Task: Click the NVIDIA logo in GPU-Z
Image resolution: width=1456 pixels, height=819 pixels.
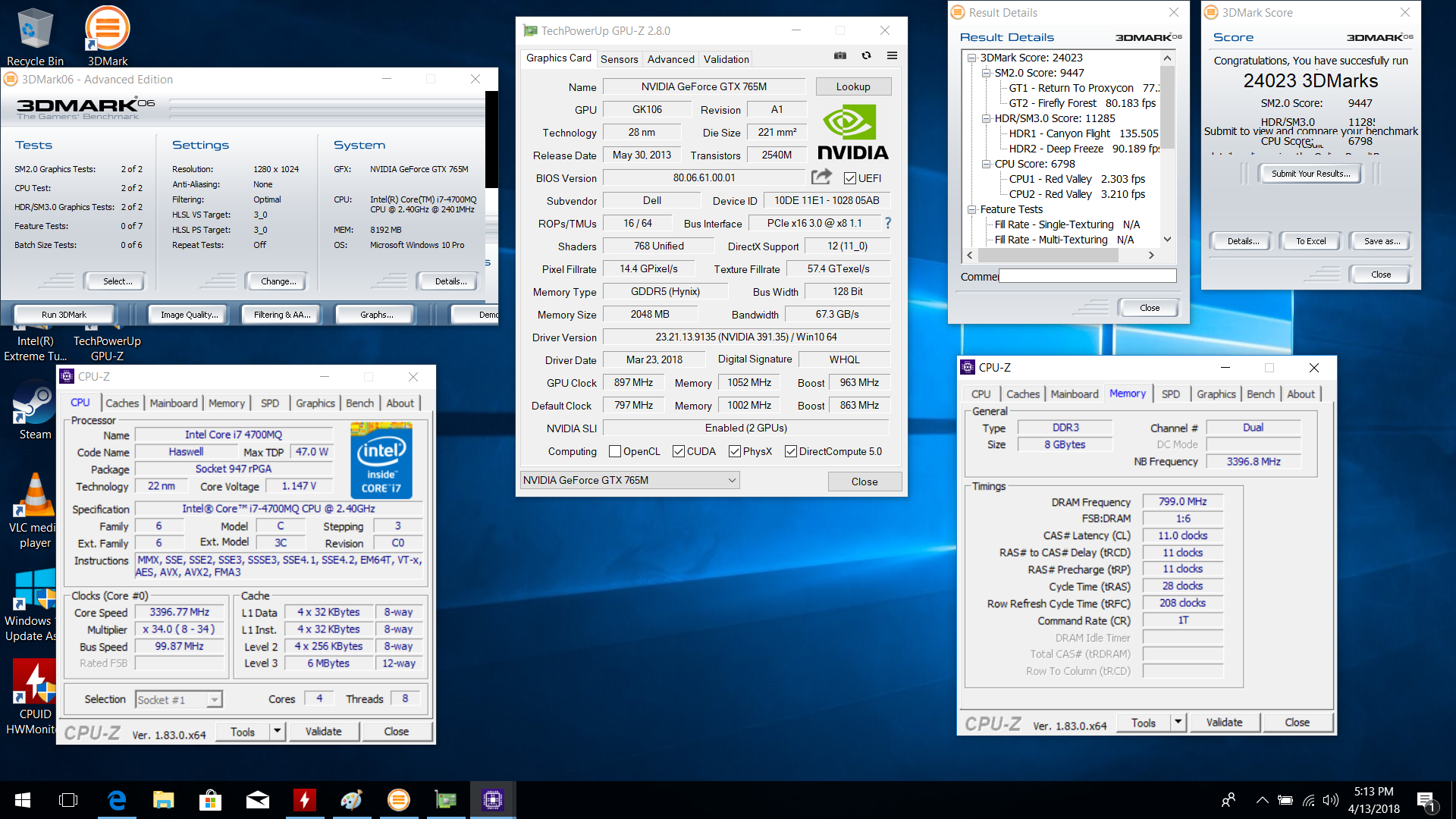Action: (x=852, y=133)
